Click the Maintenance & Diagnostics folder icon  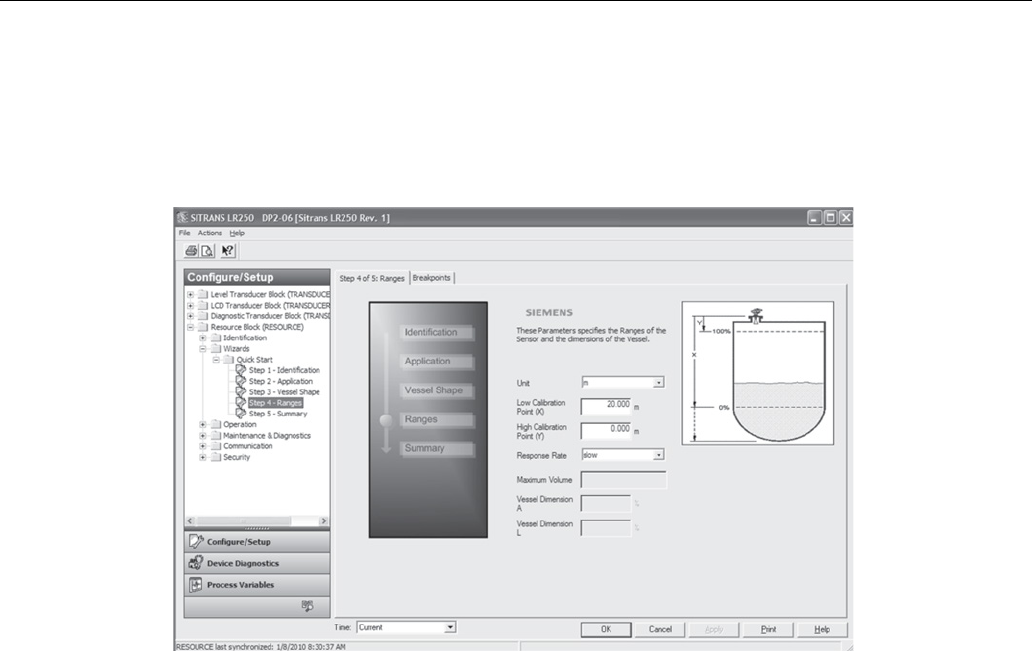pos(215,436)
